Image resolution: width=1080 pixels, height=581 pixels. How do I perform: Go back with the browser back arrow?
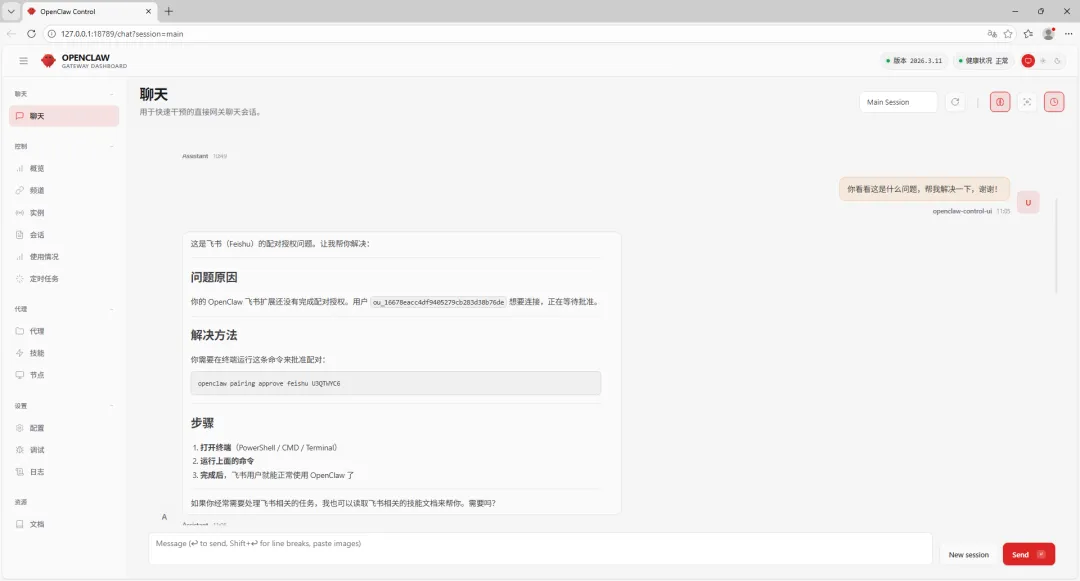[11, 33]
